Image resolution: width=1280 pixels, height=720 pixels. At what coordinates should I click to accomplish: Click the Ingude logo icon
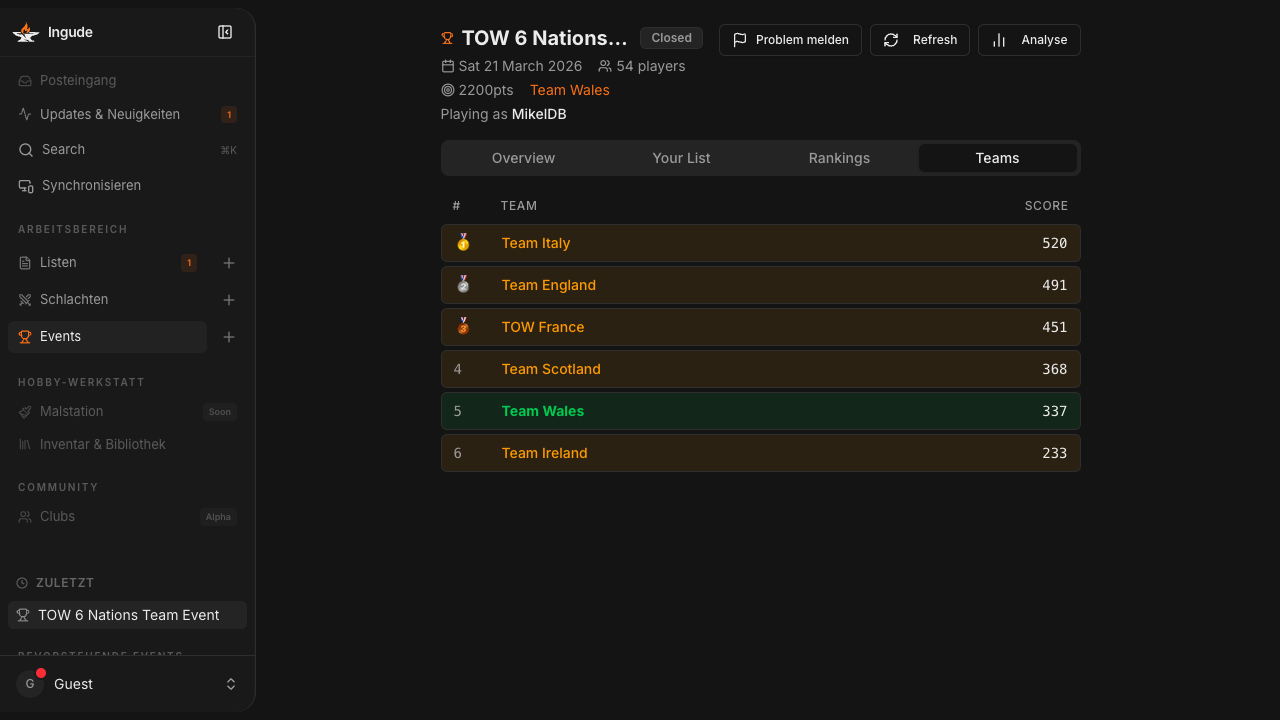25,32
